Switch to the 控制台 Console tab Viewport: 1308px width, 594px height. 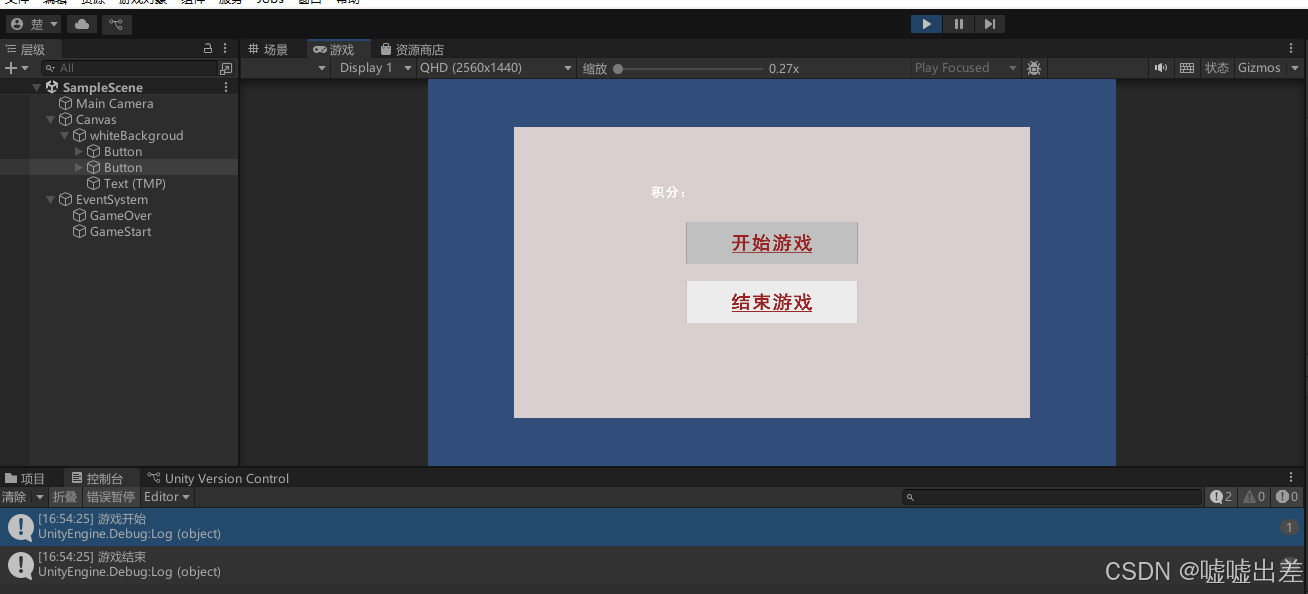(x=98, y=478)
